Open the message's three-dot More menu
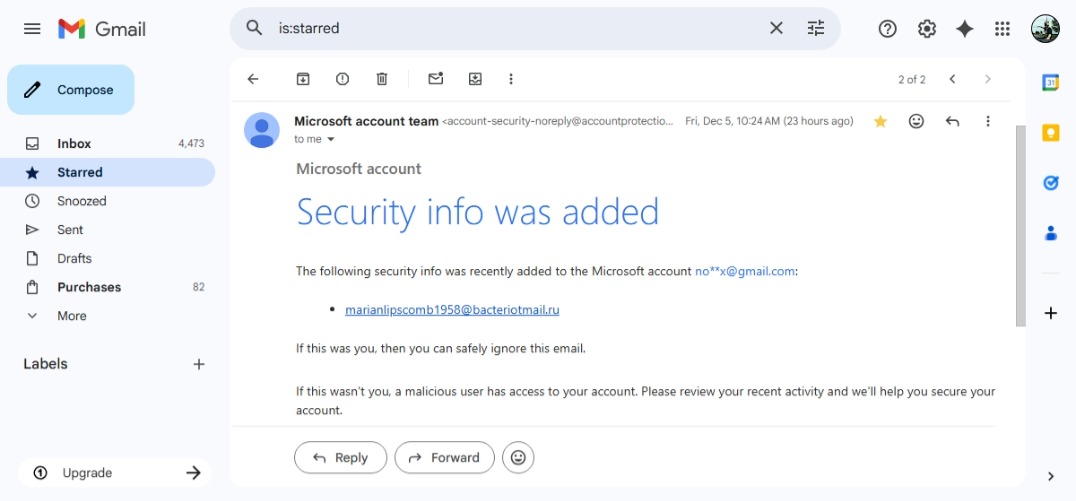Screen dimensions: 1076x501 (x=988, y=121)
